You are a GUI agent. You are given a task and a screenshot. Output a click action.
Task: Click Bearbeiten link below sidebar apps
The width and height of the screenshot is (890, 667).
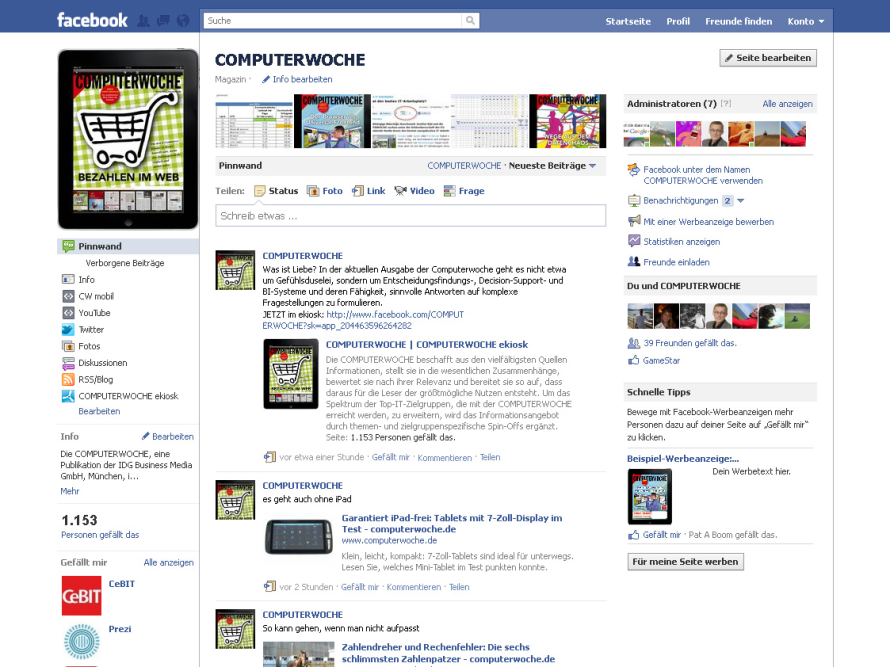tap(99, 411)
